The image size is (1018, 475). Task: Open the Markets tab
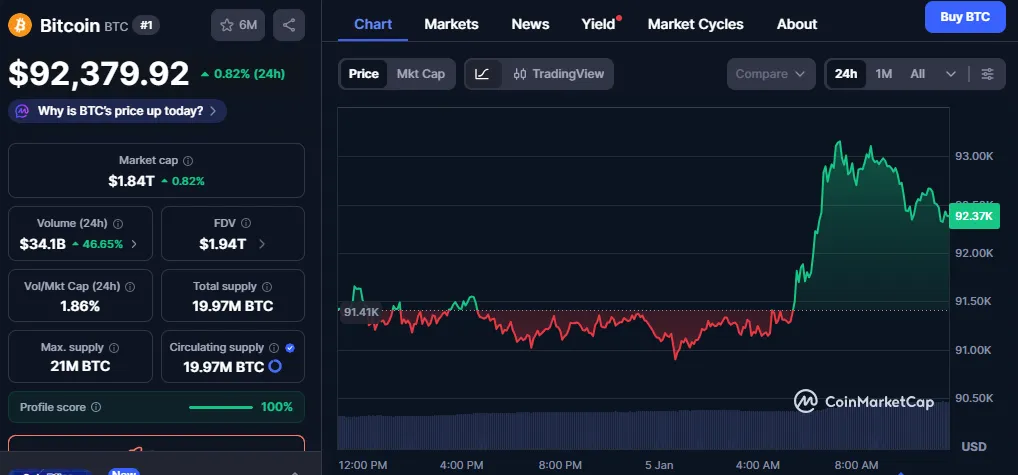[x=451, y=24]
